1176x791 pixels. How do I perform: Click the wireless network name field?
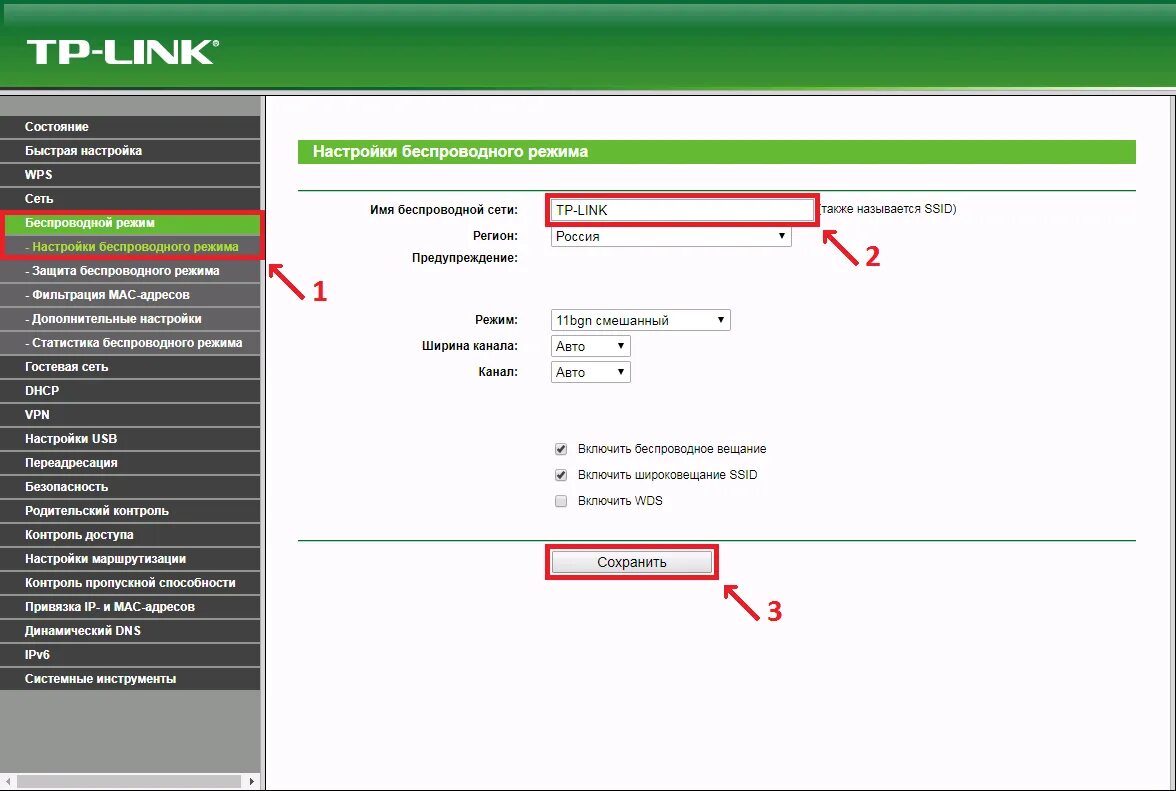tap(682, 211)
